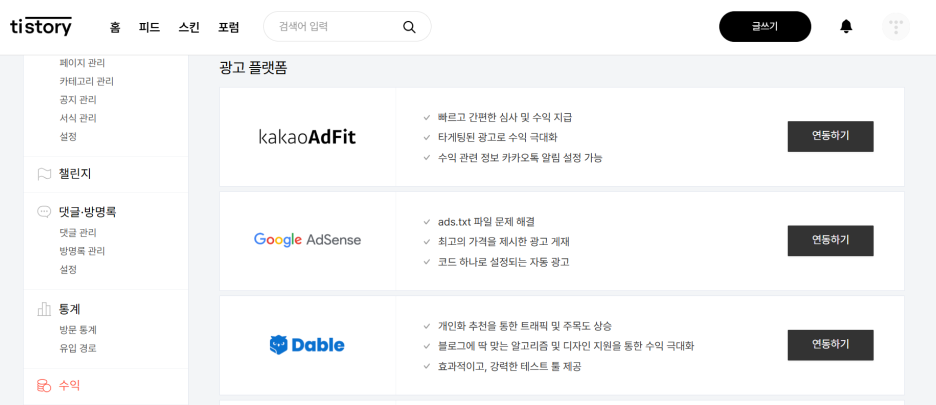The image size is (936, 405).
Task: Click text 빠르고 간편한 심사 및 수익 지급
Action: tap(505, 118)
